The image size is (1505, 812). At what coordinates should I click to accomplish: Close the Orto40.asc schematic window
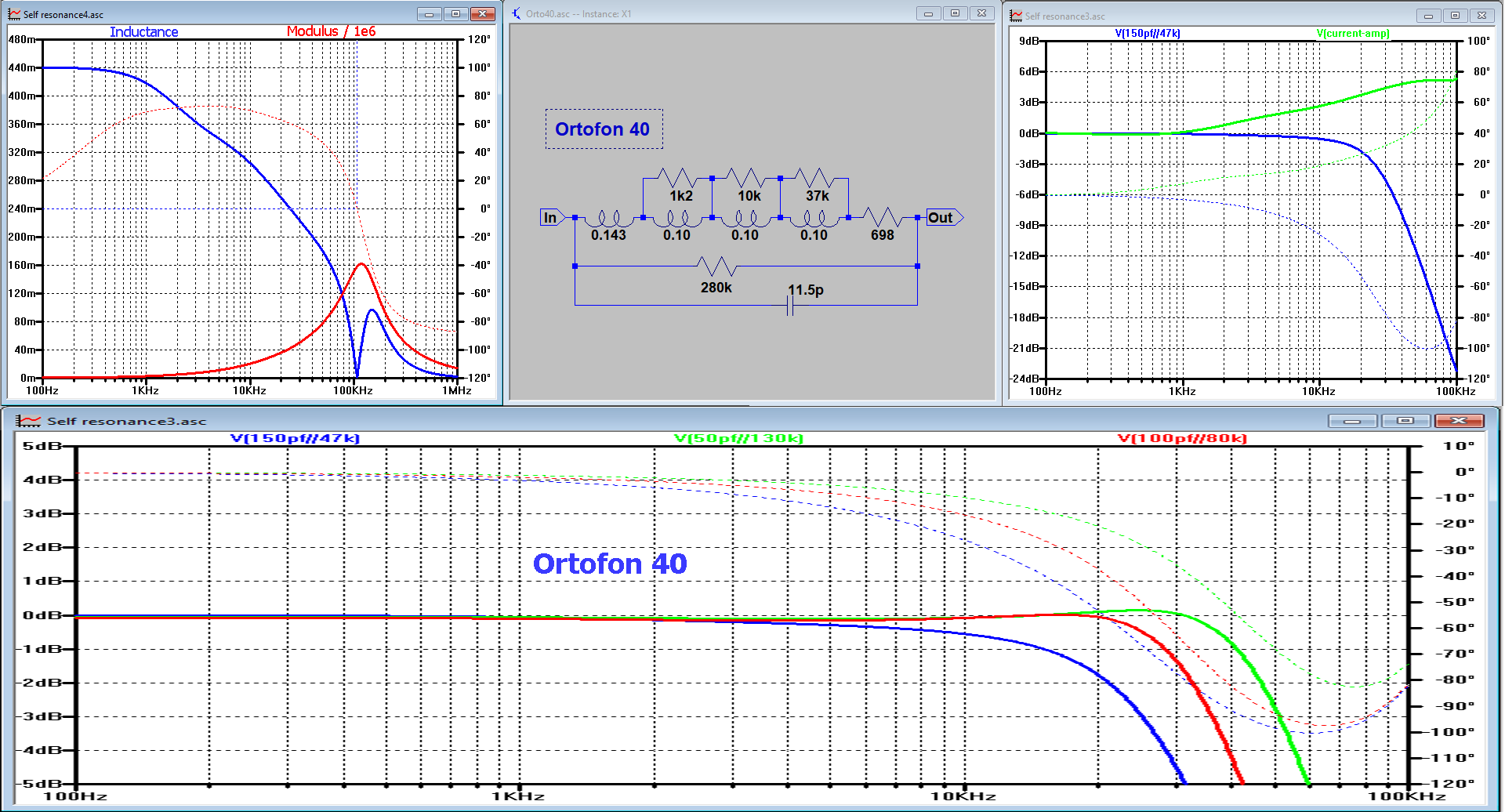pos(981,13)
